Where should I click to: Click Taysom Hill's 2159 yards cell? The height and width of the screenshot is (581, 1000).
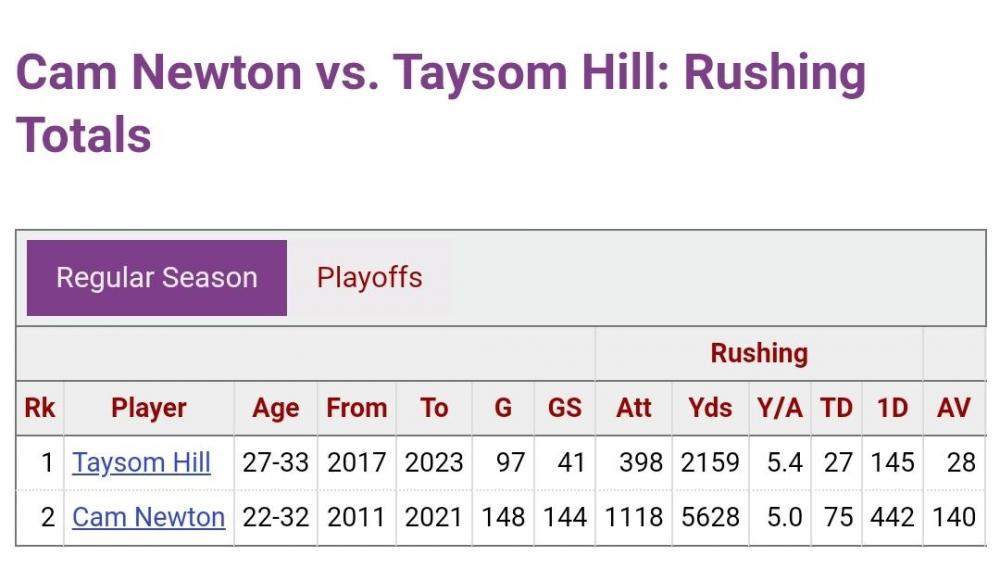point(710,463)
